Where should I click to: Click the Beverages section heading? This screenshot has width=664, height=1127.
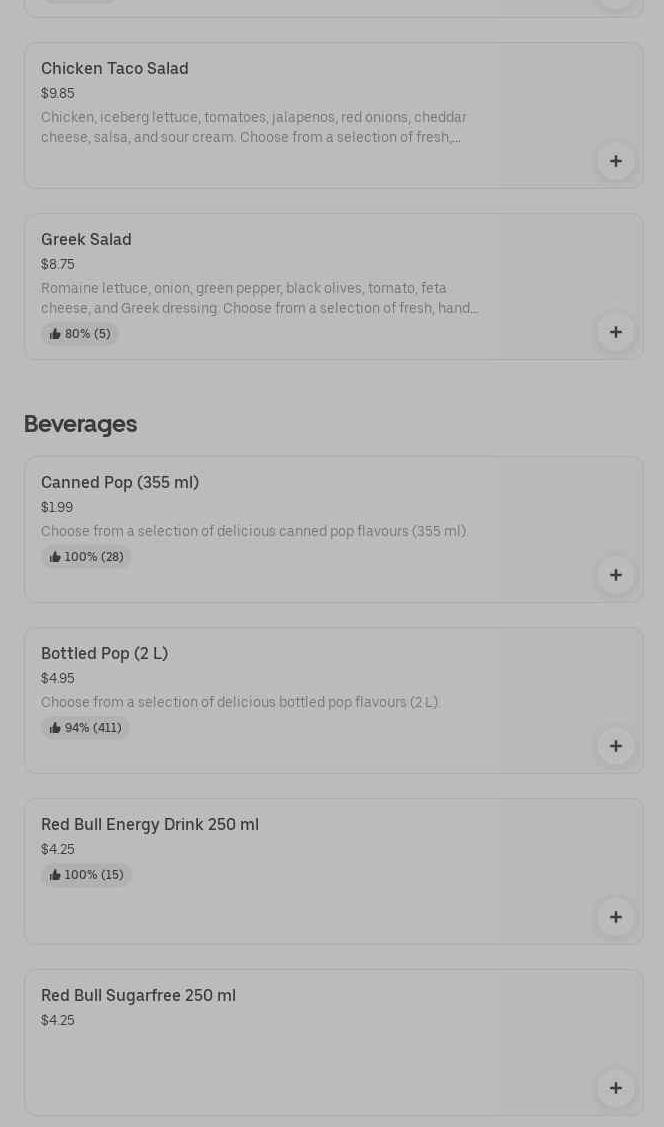pos(80,424)
